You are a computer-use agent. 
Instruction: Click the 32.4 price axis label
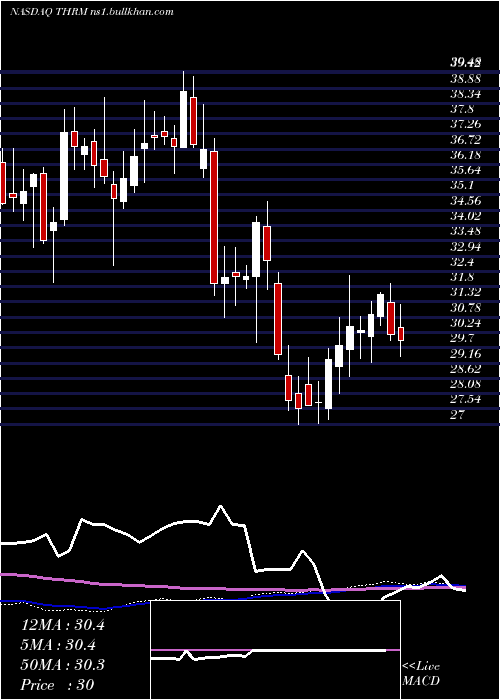coord(462,262)
